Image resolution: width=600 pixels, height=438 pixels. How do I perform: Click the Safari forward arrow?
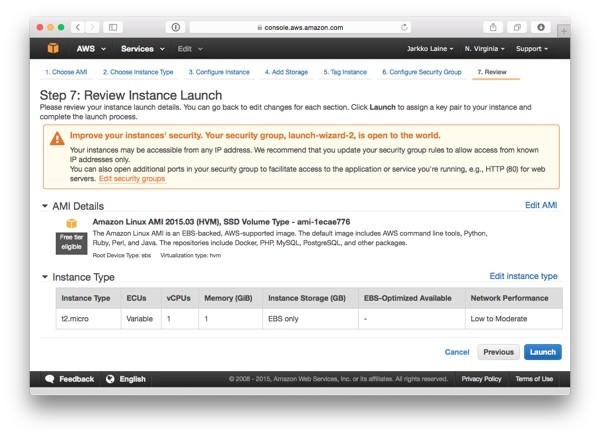point(92,27)
